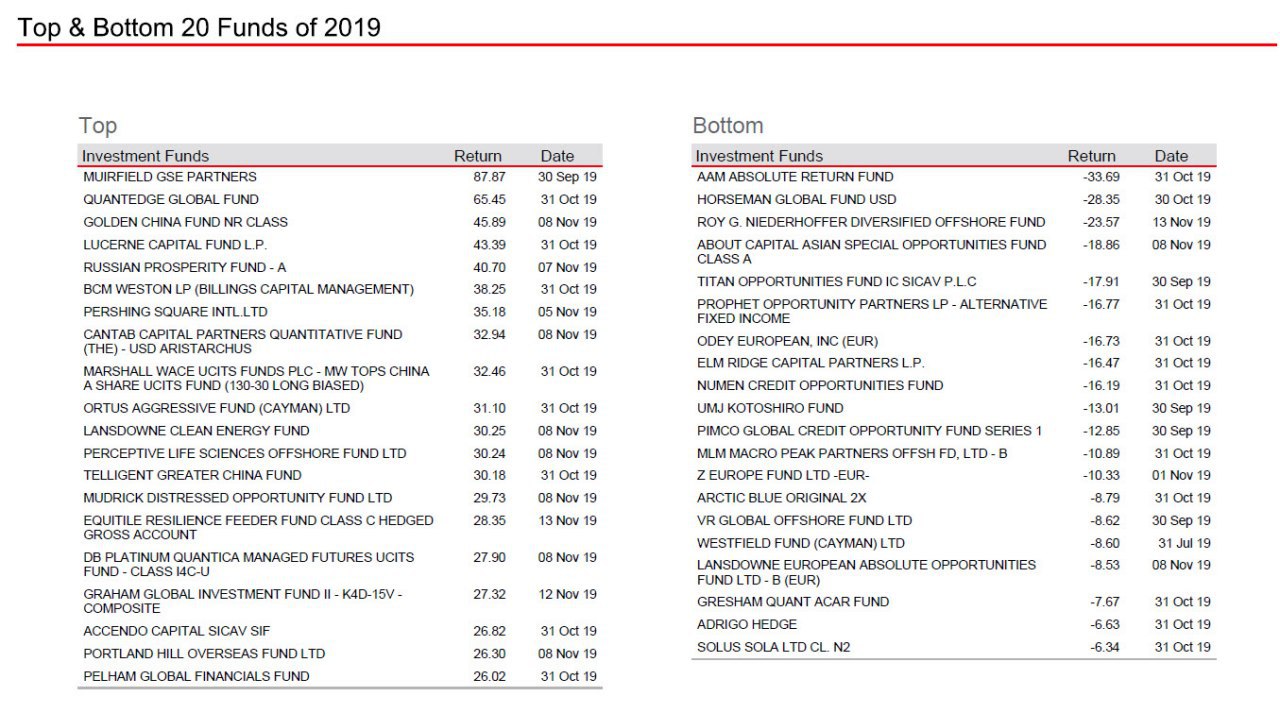Click the Bottom table 'Return' column header
The image size is (1280, 713).
[1091, 156]
